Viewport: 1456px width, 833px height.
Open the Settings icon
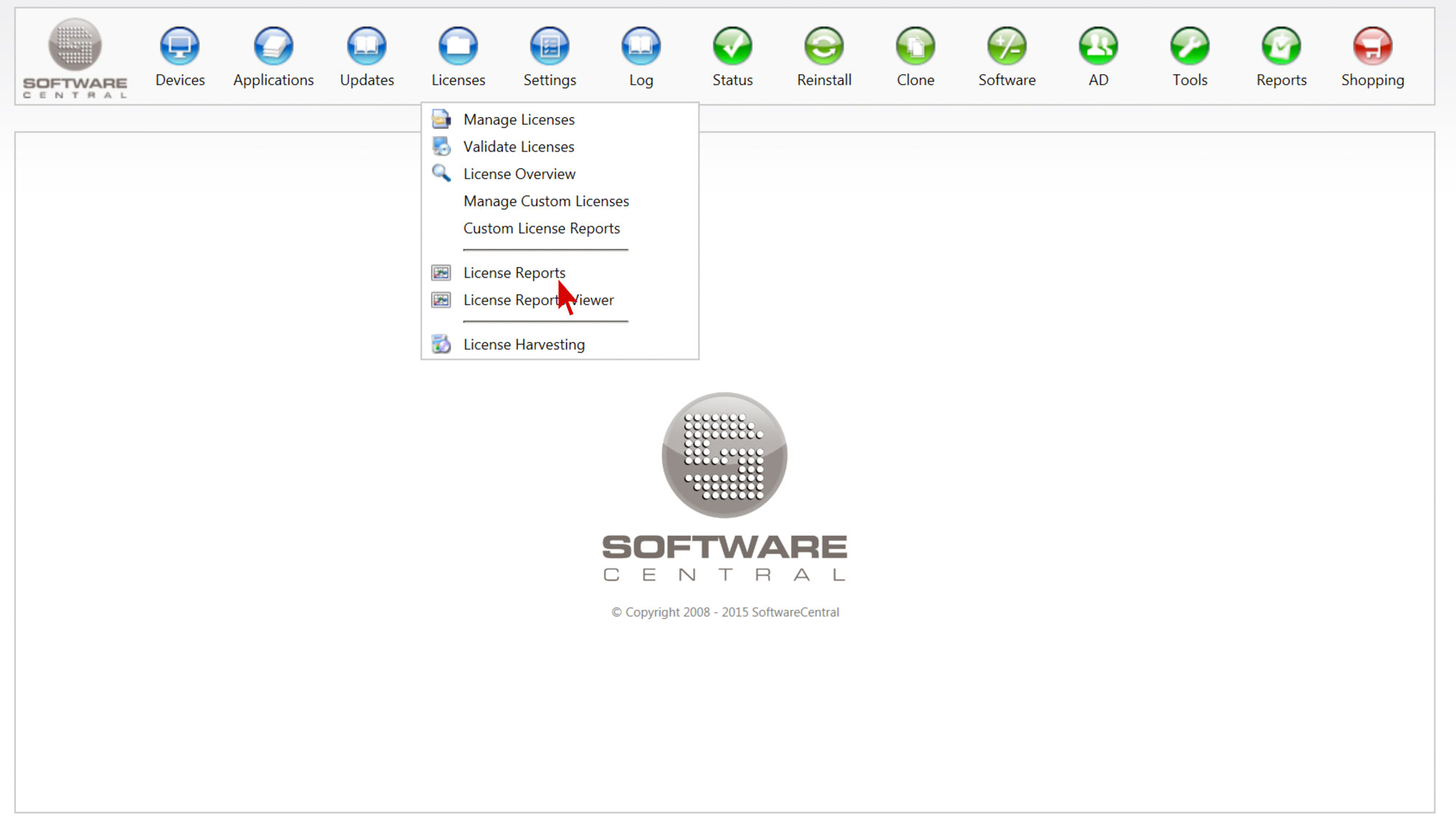[550, 46]
